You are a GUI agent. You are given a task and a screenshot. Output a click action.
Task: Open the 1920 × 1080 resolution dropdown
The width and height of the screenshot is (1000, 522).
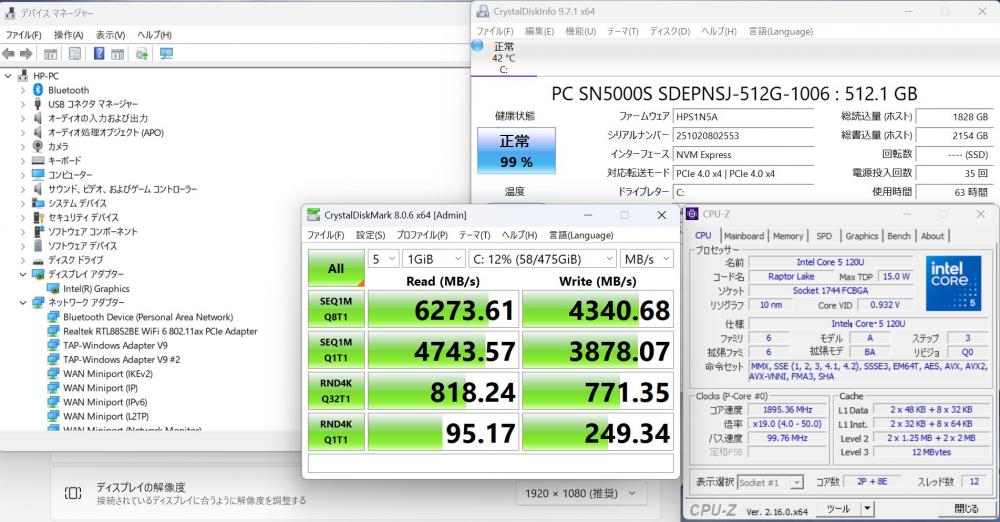coord(580,493)
